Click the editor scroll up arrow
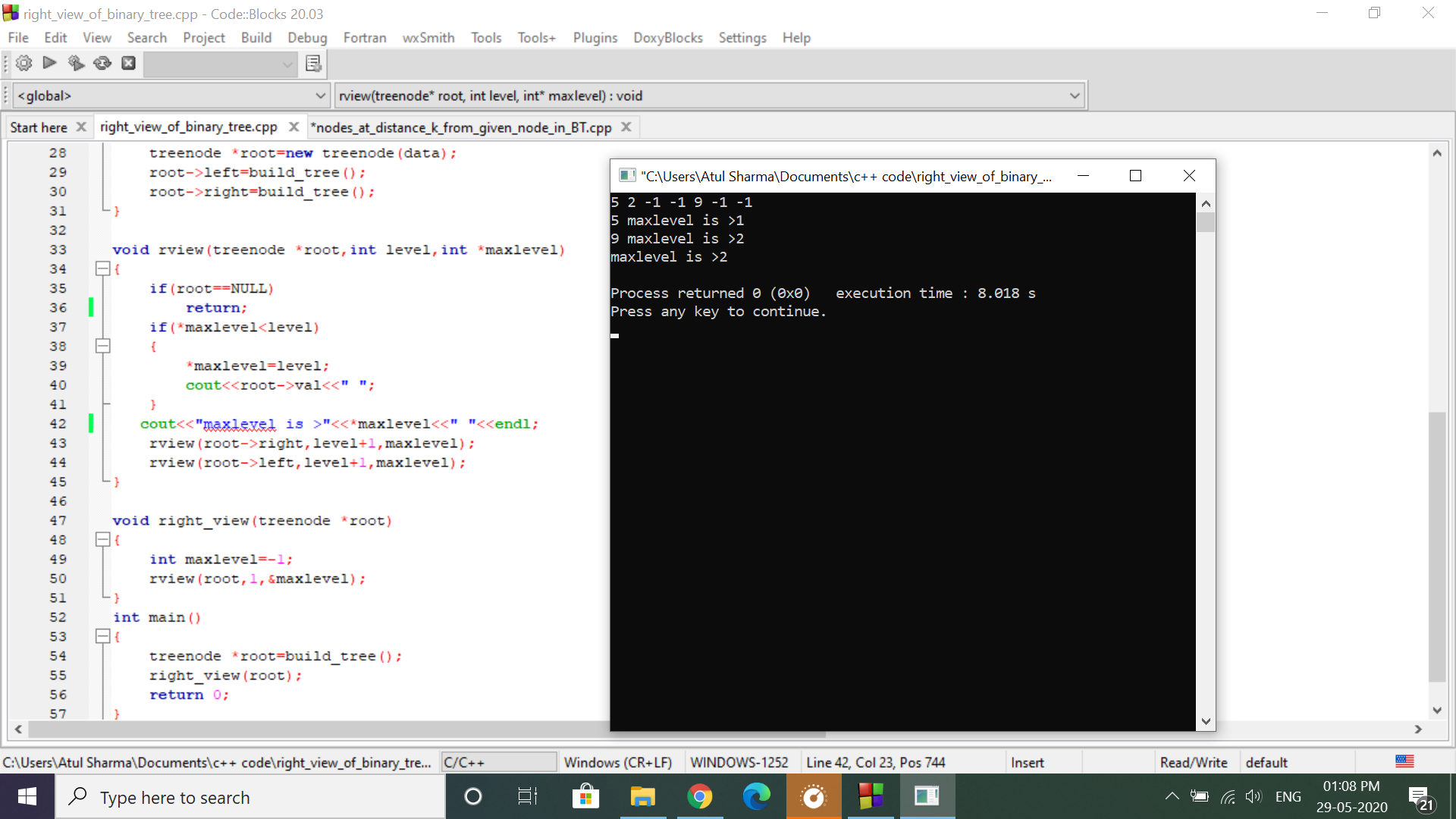The width and height of the screenshot is (1456, 819). [1437, 152]
